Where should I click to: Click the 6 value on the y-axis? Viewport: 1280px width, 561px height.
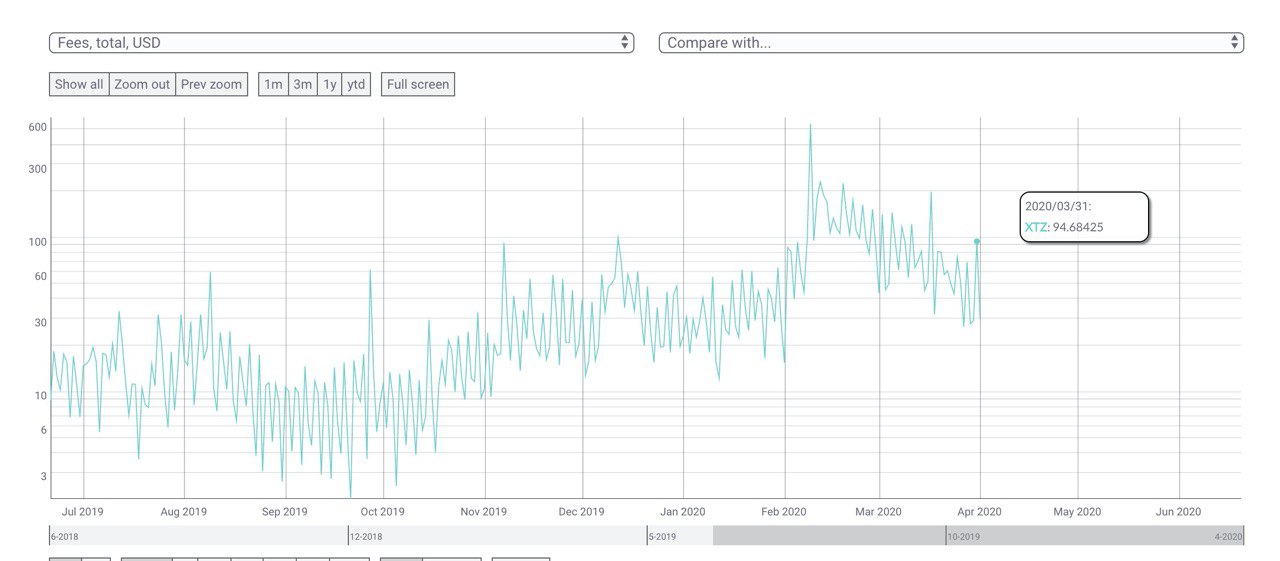(x=44, y=430)
